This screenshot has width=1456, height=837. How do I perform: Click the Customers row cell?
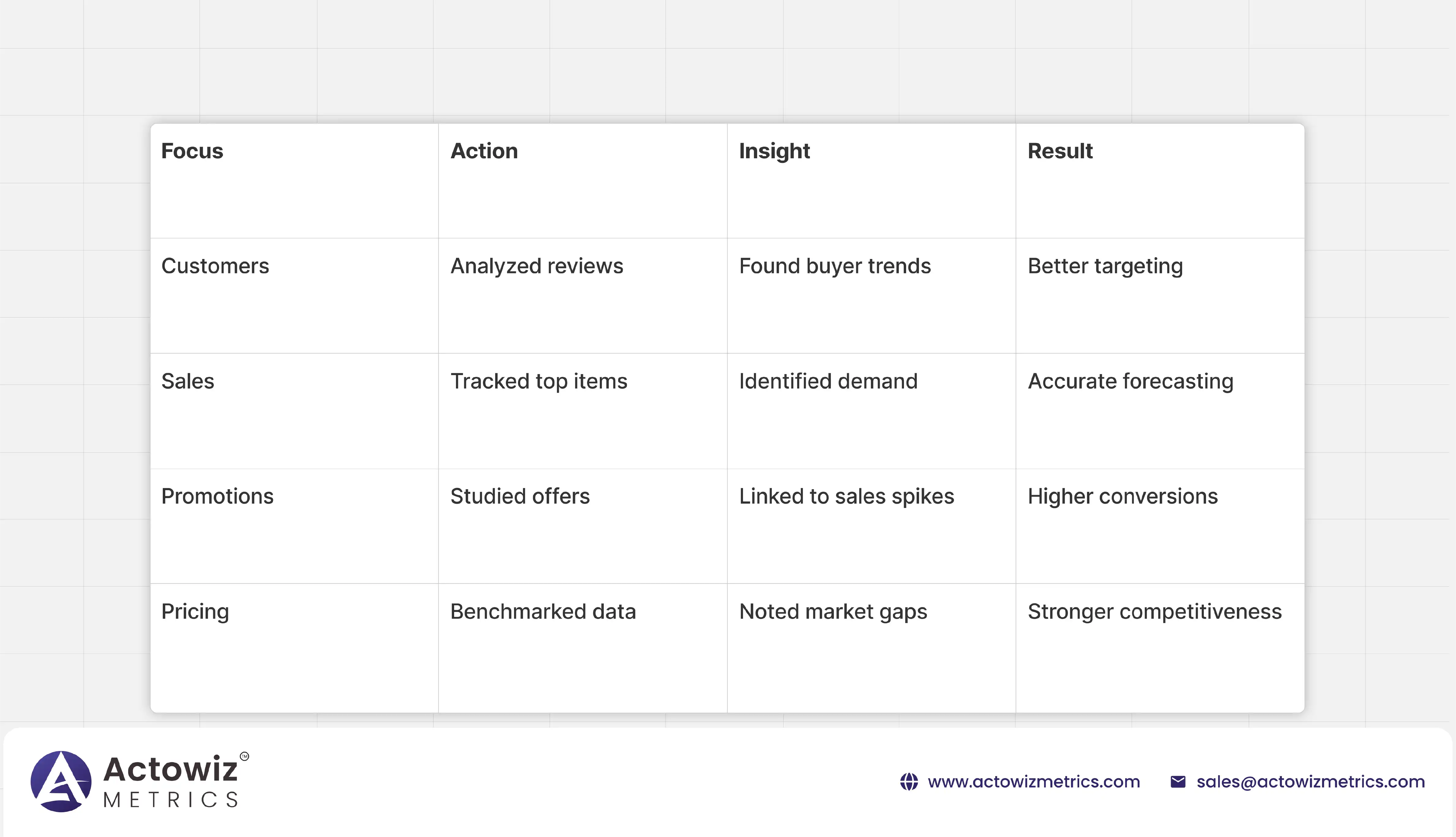215,266
